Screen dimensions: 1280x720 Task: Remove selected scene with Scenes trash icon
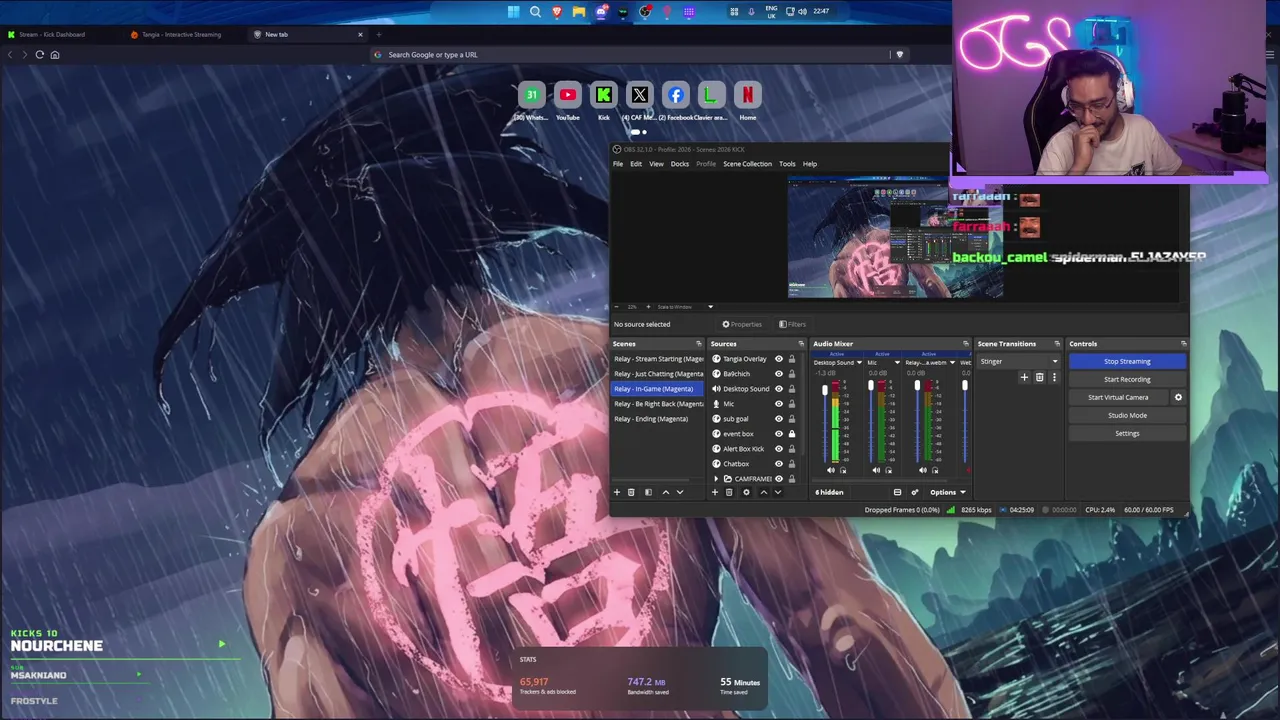tap(631, 492)
